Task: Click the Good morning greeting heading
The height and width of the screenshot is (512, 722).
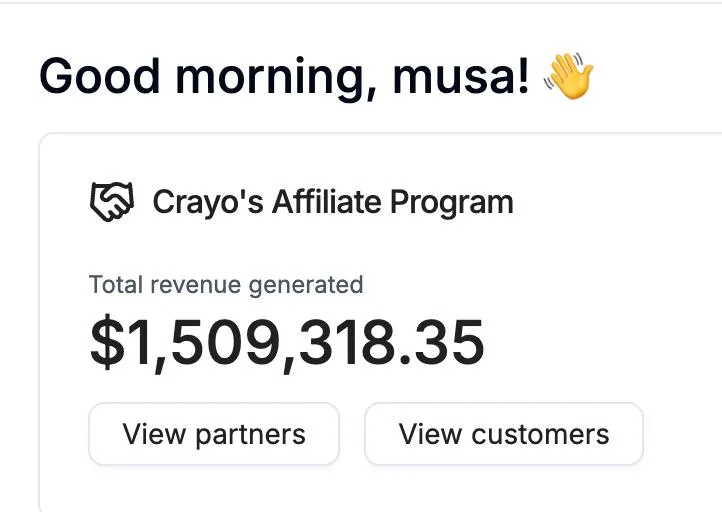Action: 284,77
